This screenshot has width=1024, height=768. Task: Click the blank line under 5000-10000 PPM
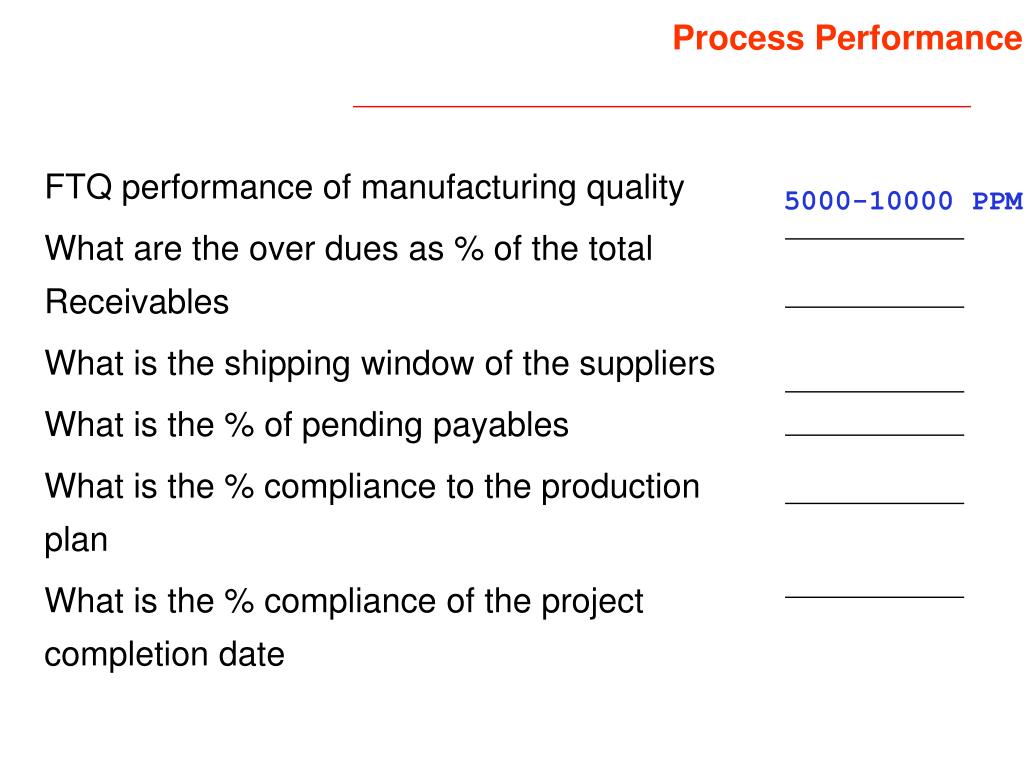coord(874,239)
